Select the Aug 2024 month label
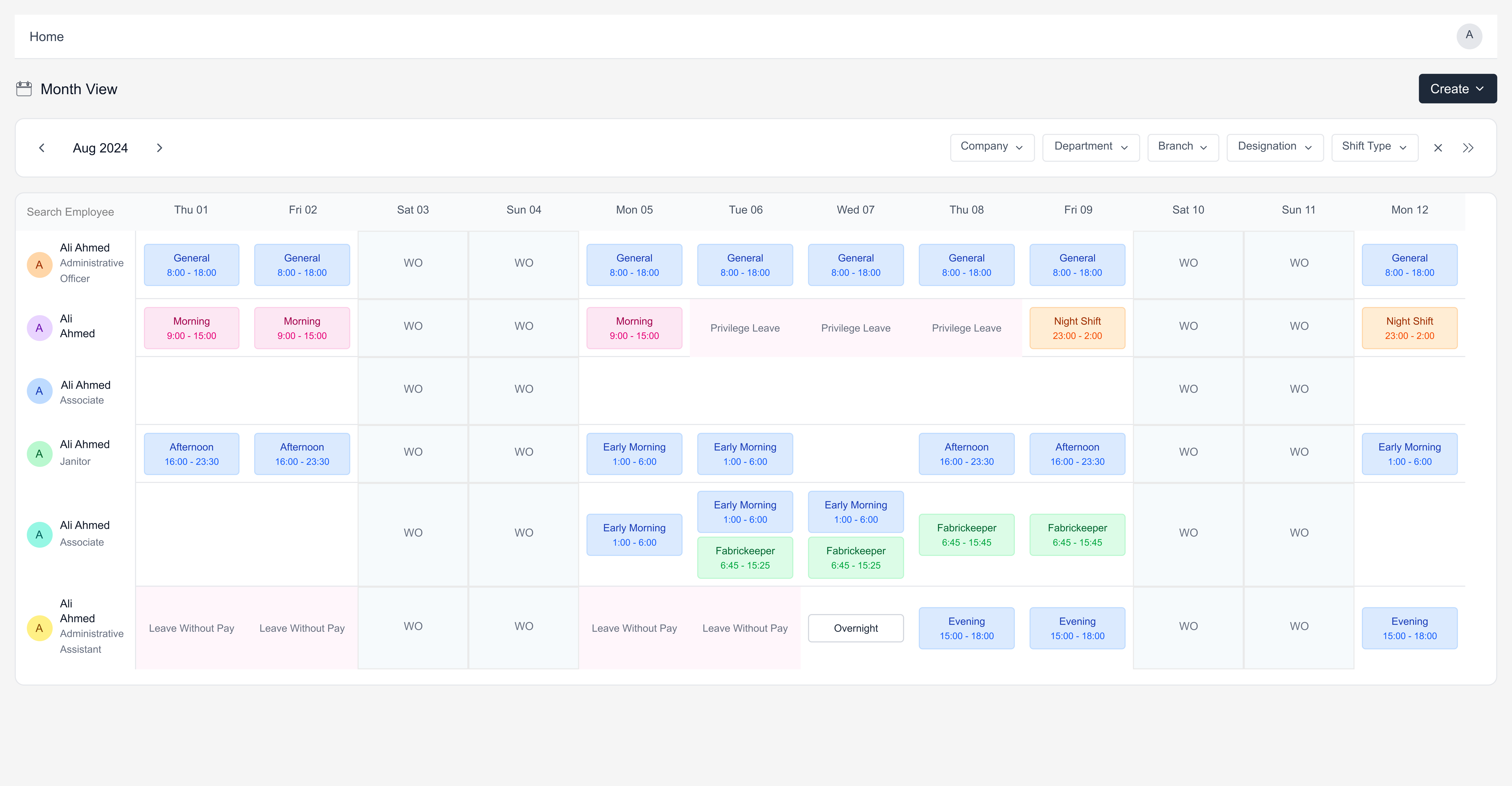 pyautogui.click(x=100, y=148)
